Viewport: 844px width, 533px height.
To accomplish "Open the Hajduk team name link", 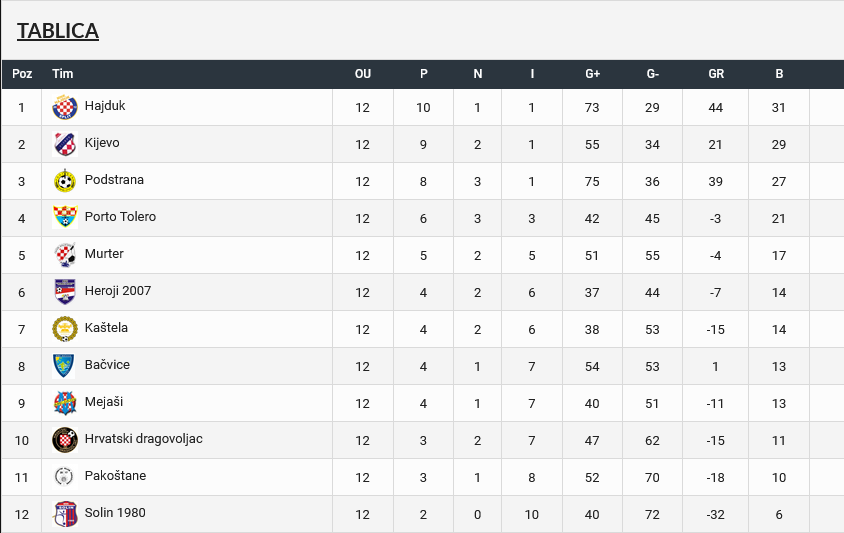I will coord(105,106).
